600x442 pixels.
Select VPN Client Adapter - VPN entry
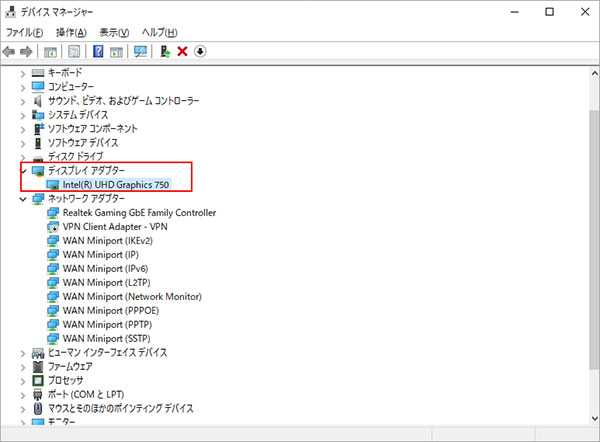(114, 227)
